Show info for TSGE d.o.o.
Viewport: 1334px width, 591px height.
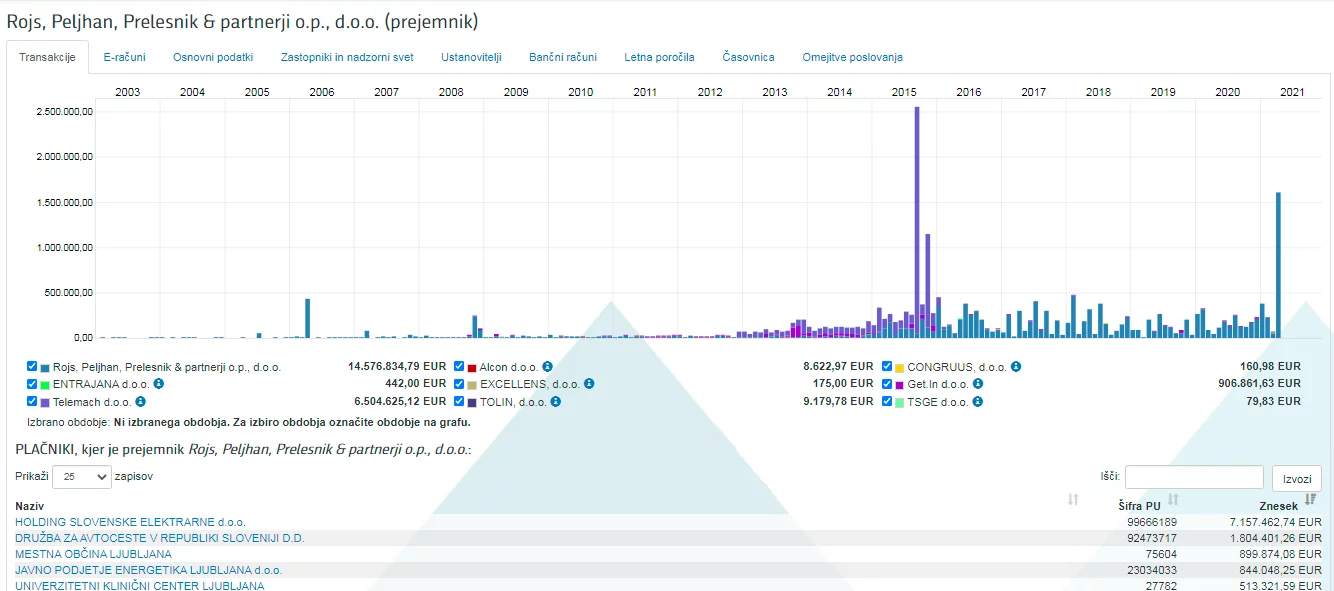(978, 402)
